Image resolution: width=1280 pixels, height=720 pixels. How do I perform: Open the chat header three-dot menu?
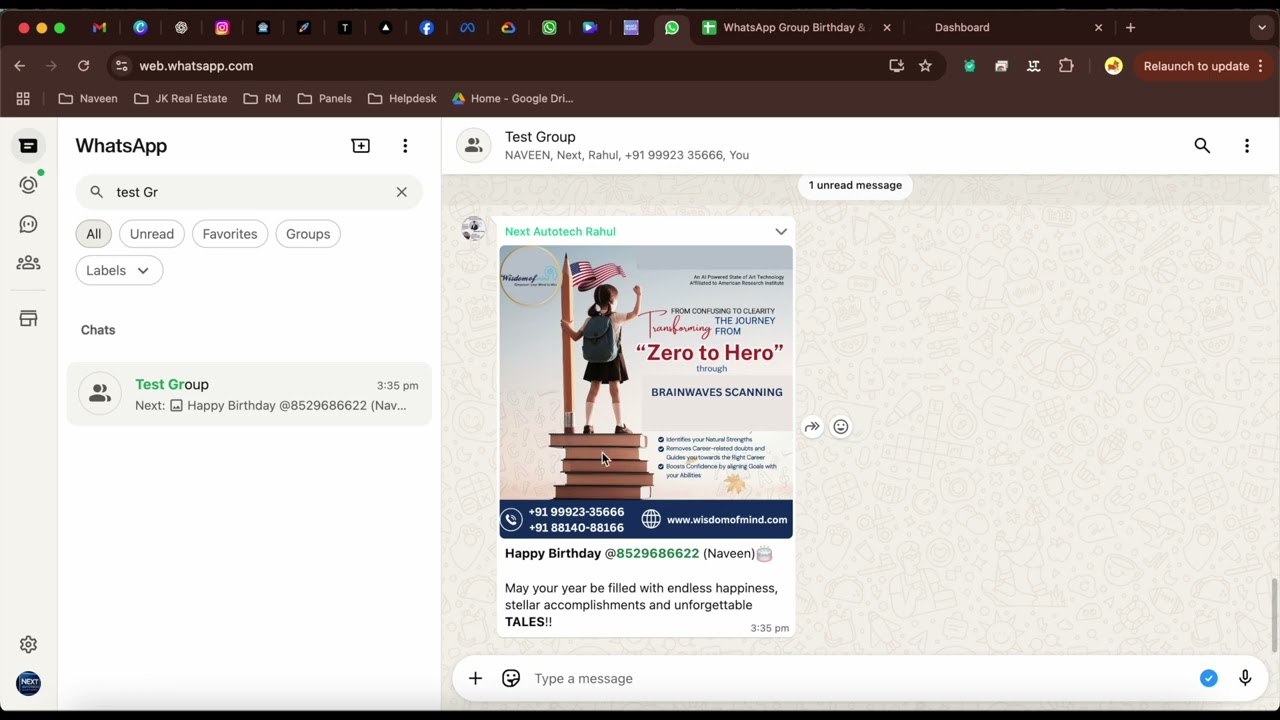click(x=1247, y=146)
